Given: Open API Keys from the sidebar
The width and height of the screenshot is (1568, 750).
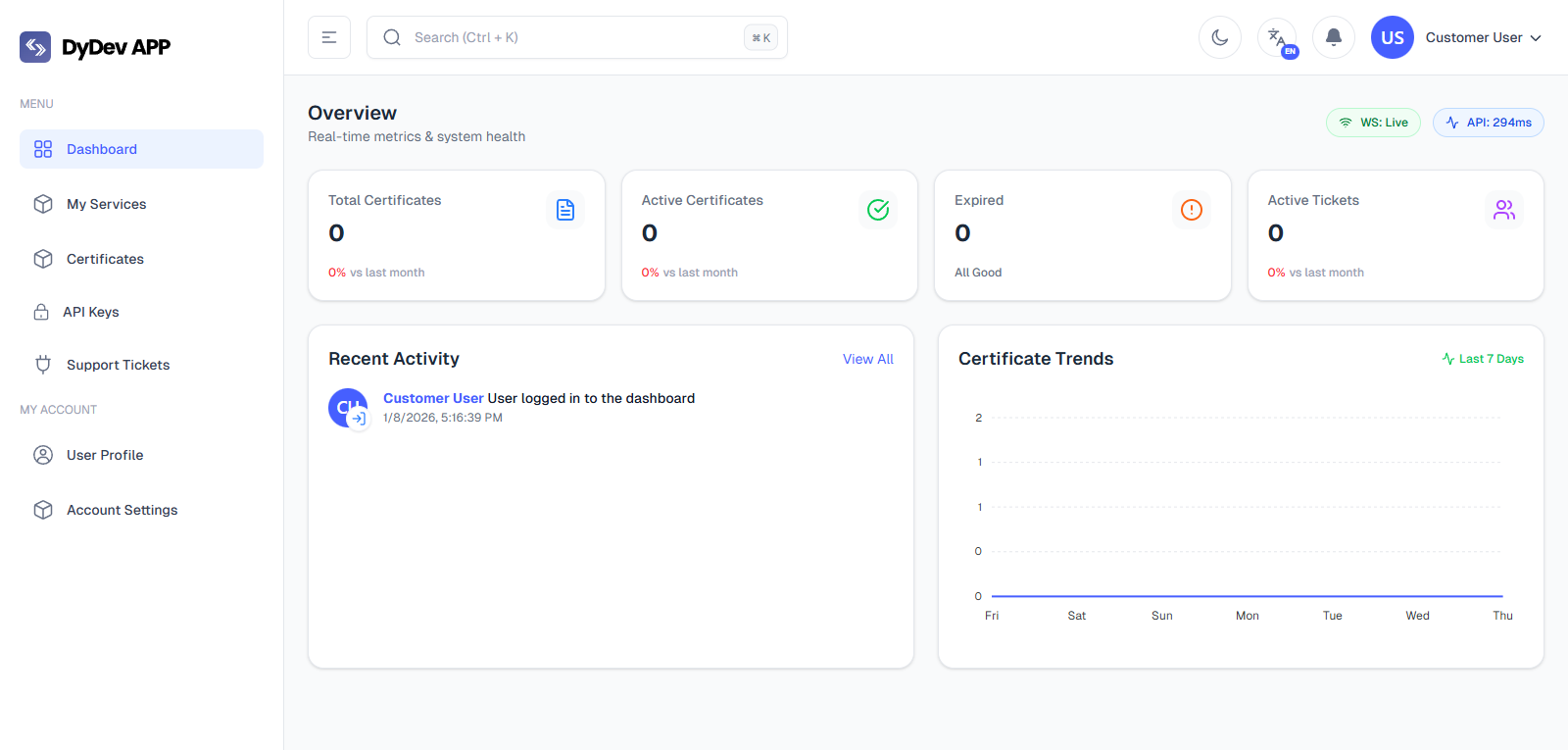Looking at the screenshot, I should 90,312.
